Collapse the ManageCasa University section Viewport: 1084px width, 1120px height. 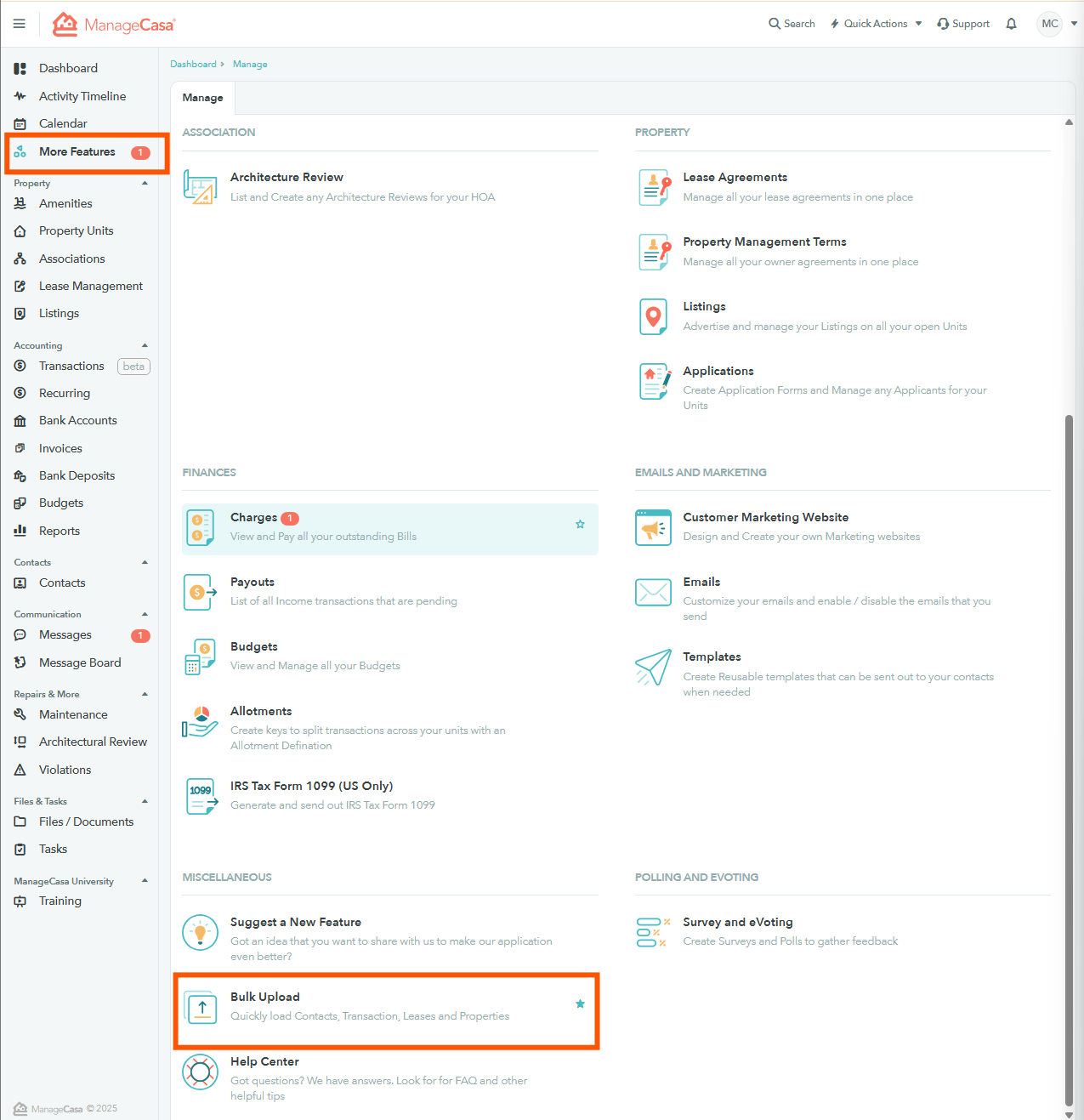click(145, 881)
